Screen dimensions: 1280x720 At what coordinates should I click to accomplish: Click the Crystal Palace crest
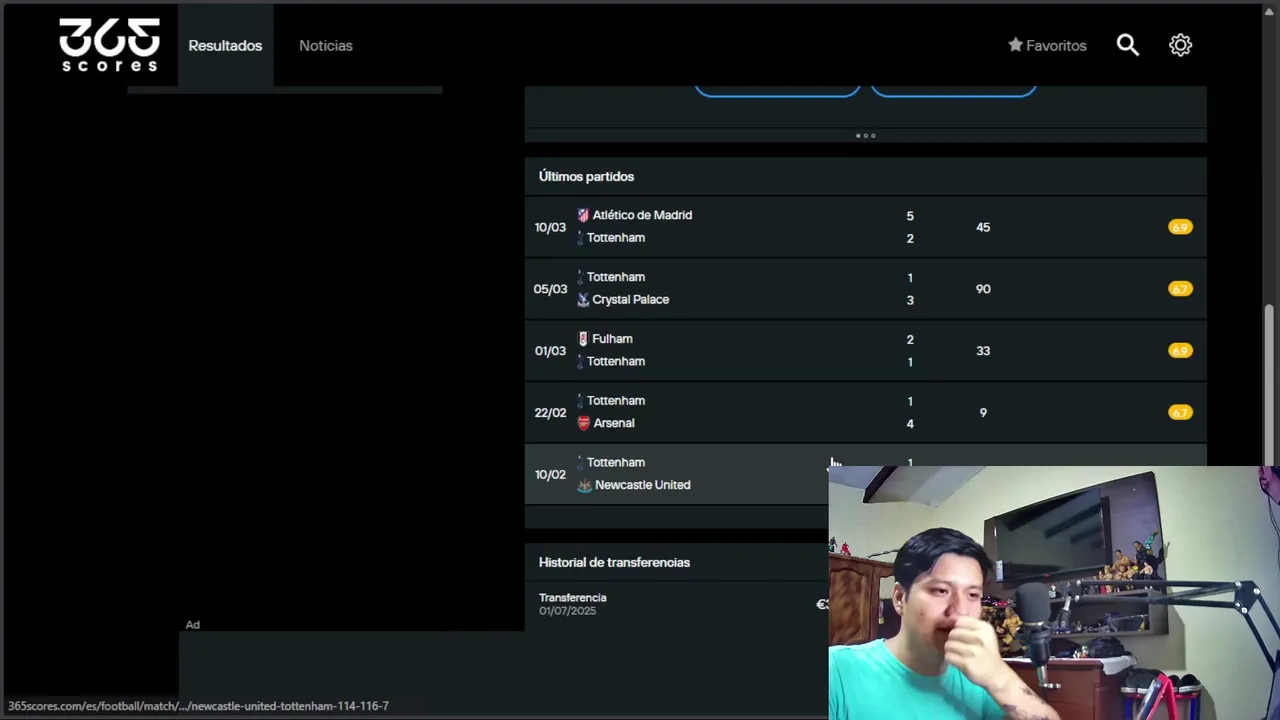coord(583,299)
